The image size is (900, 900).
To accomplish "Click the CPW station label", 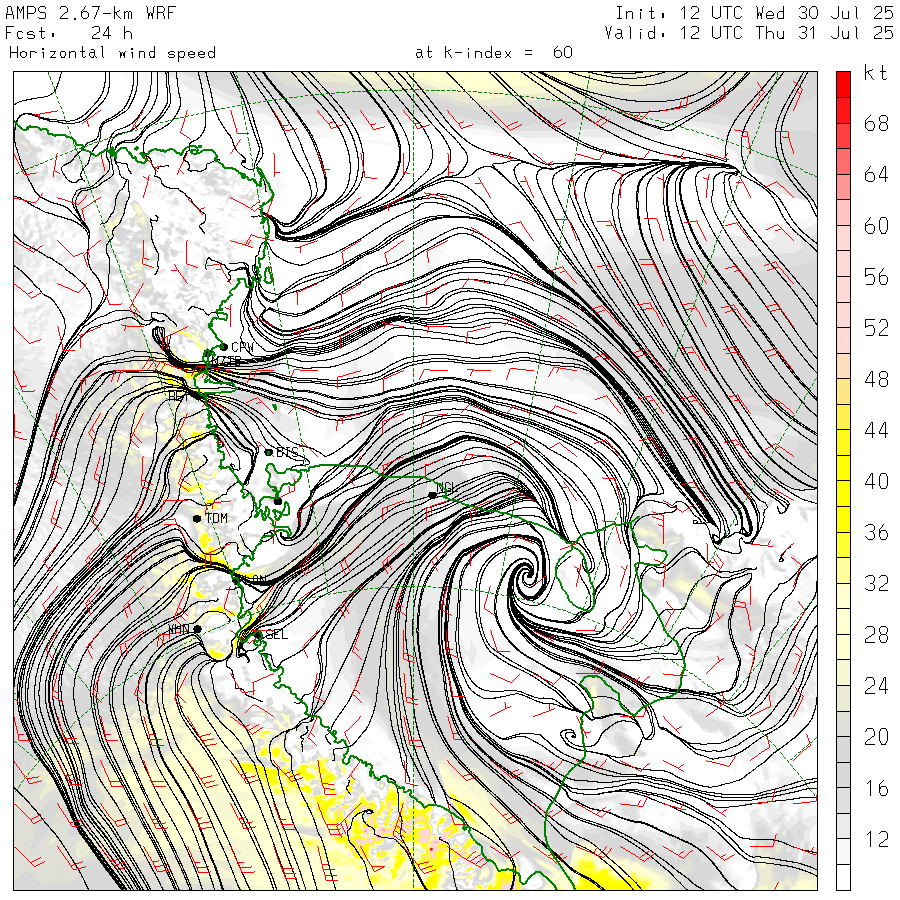I will (x=242, y=347).
